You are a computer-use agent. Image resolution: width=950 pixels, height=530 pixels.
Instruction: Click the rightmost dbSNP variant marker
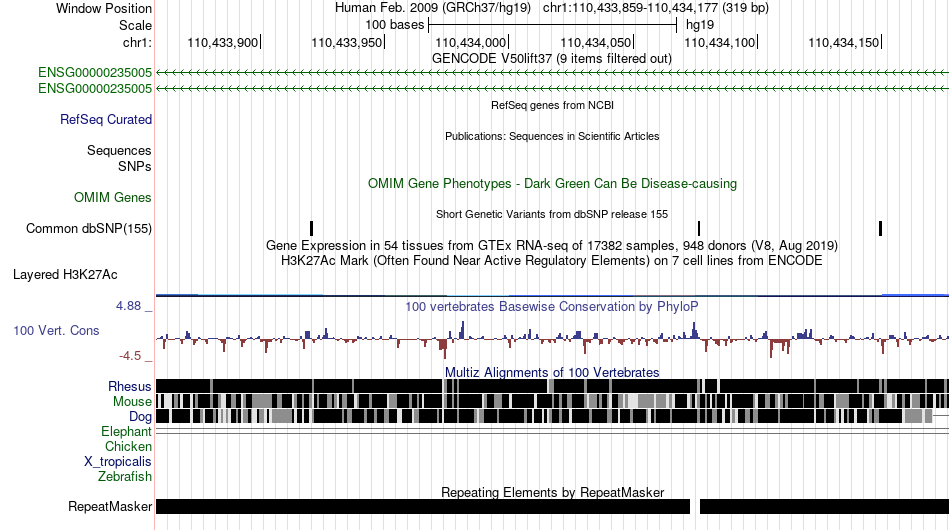point(880,228)
